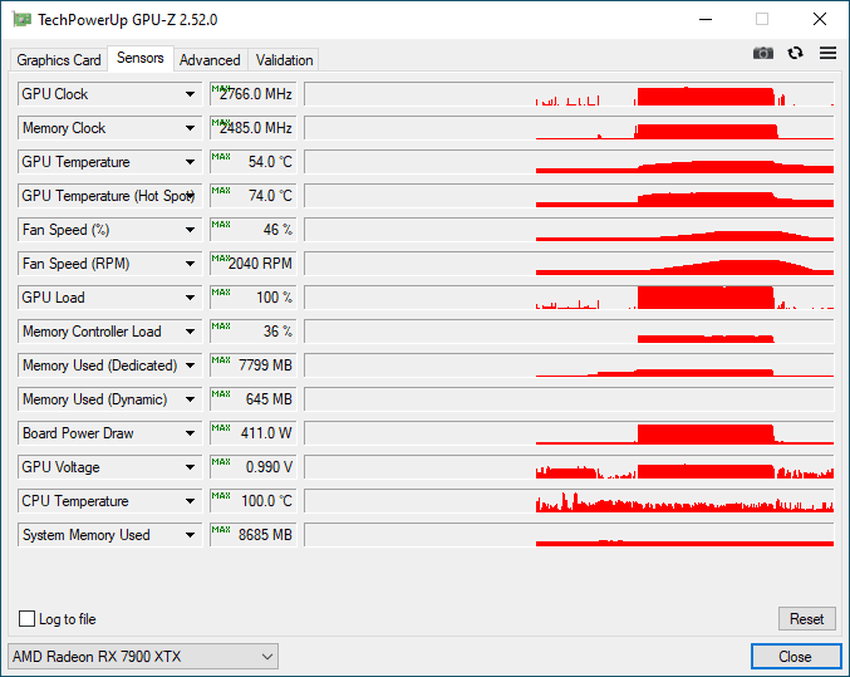Close the window with the X button

(820, 20)
